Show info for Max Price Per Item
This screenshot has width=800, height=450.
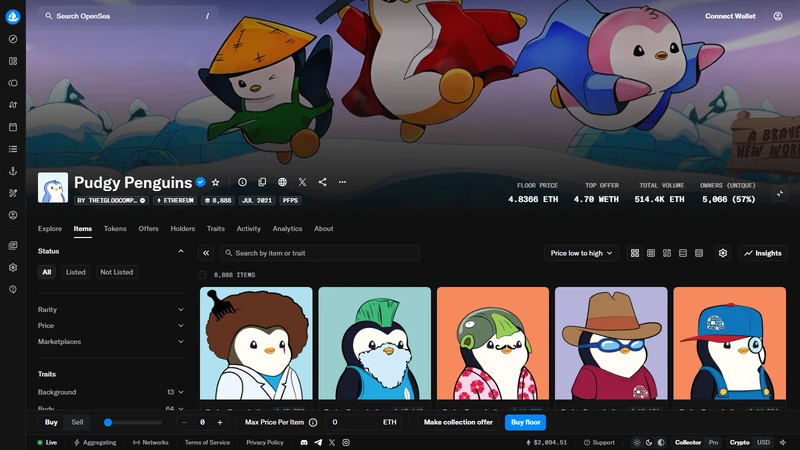pos(313,422)
